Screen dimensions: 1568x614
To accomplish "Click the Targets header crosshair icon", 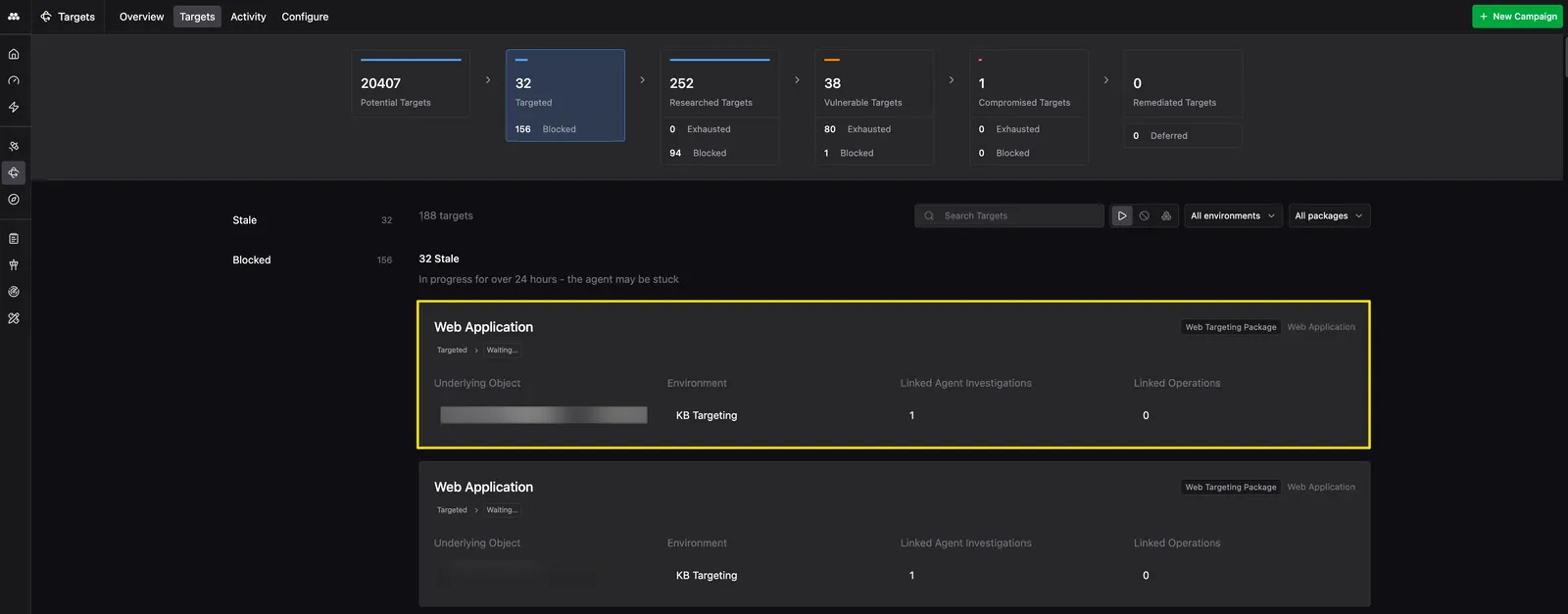I will [x=46, y=17].
